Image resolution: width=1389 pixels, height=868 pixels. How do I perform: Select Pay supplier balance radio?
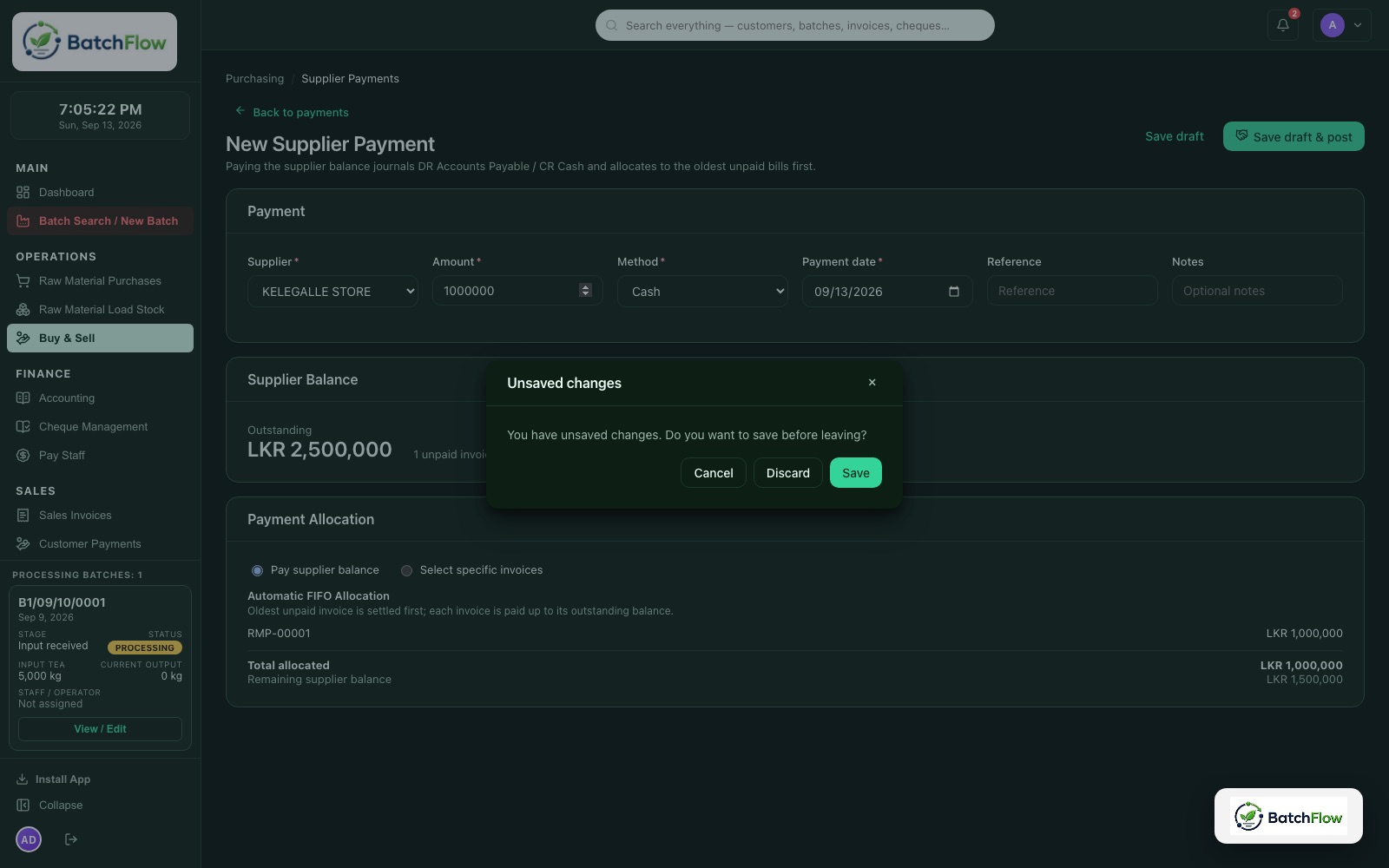tap(257, 570)
